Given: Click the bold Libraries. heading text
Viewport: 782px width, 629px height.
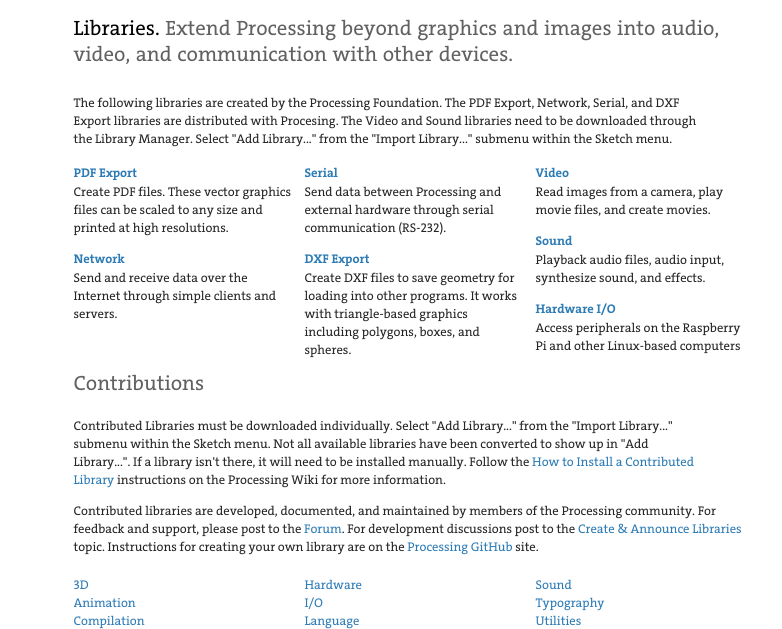Looking at the screenshot, I should pos(116,28).
